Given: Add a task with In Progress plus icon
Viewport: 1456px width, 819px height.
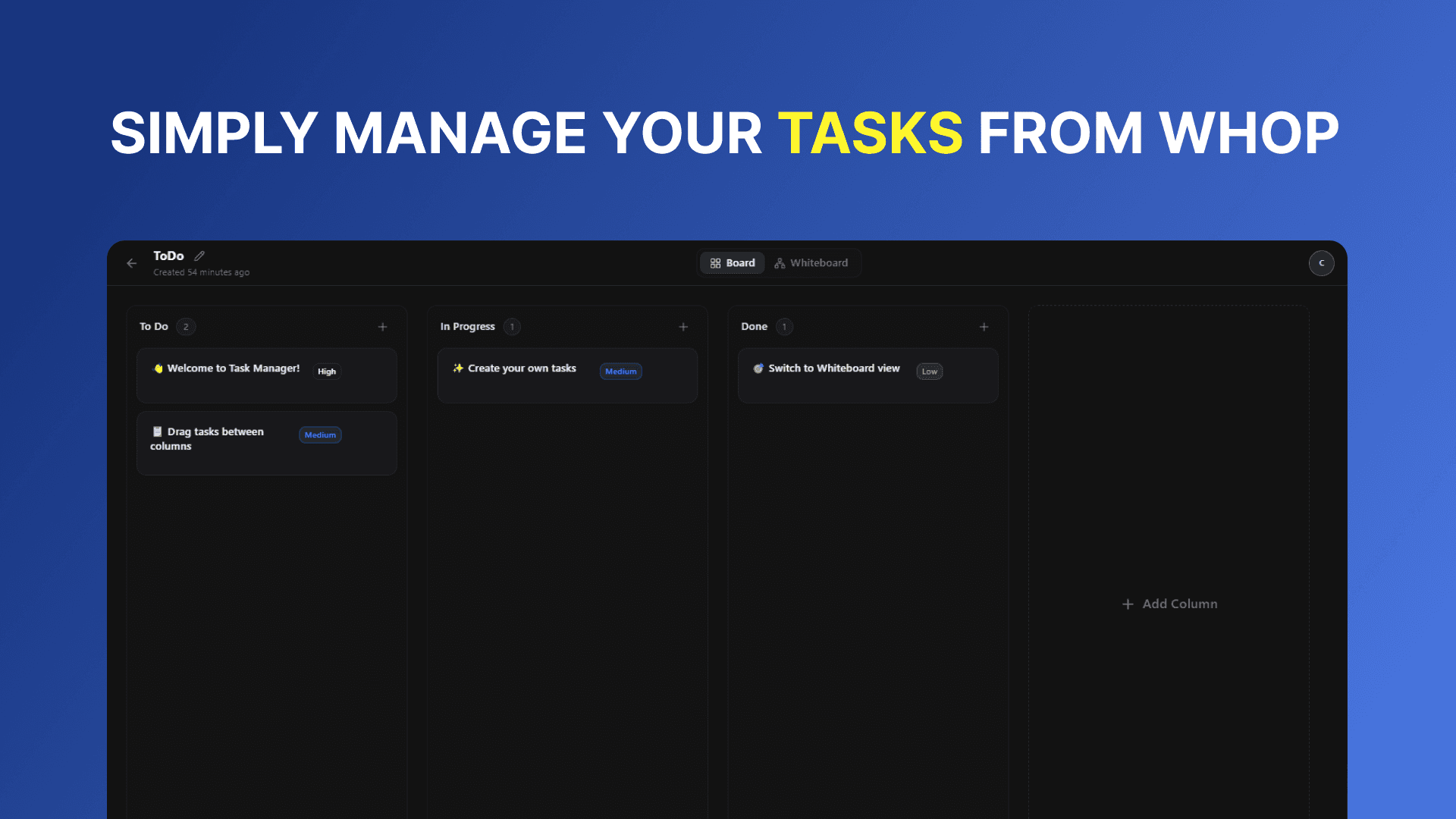Looking at the screenshot, I should coord(683,327).
